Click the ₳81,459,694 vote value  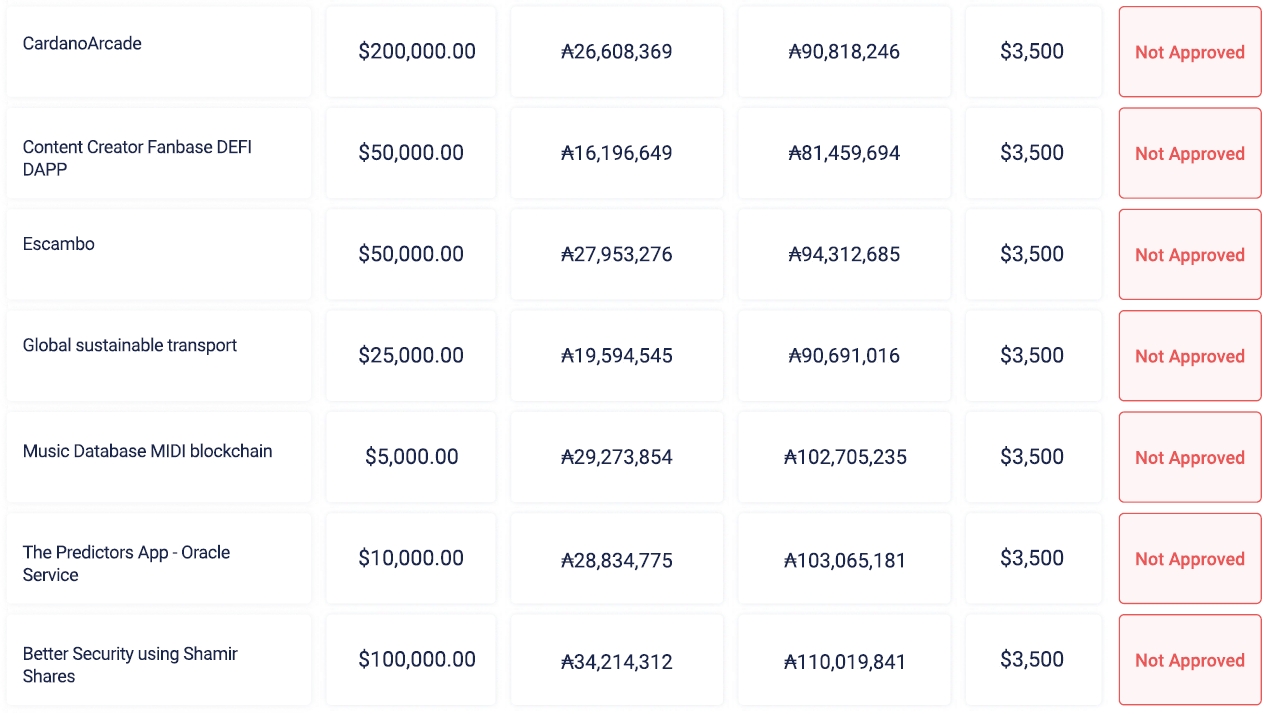pos(844,154)
